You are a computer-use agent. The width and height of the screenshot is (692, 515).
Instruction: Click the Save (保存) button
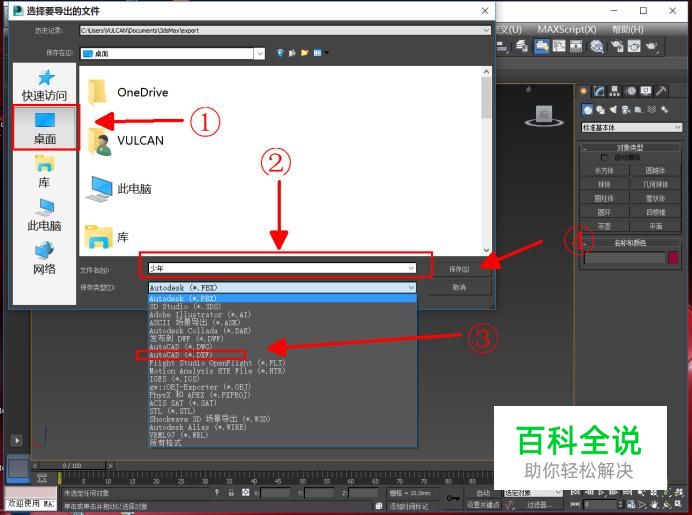(x=459, y=269)
